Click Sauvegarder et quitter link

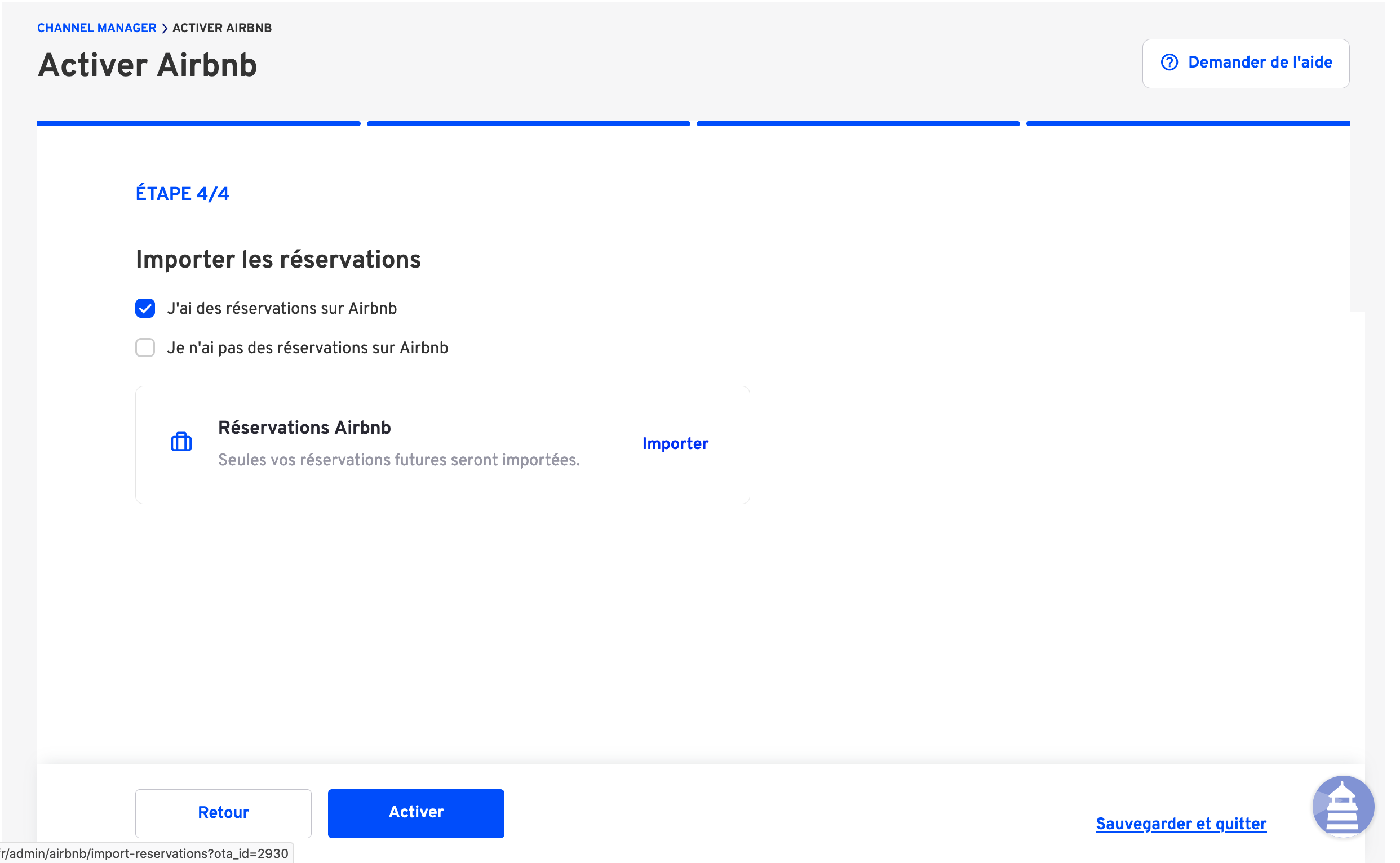click(x=1181, y=824)
